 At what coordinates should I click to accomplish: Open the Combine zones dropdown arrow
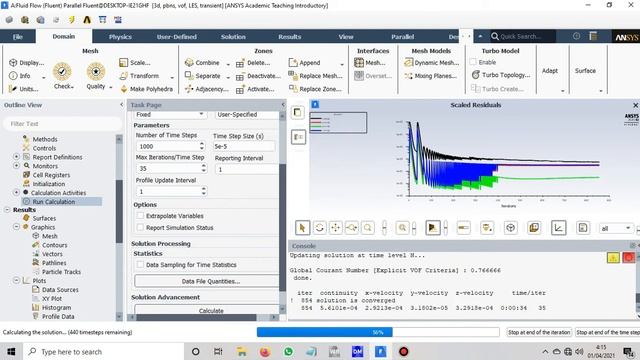[228, 64]
